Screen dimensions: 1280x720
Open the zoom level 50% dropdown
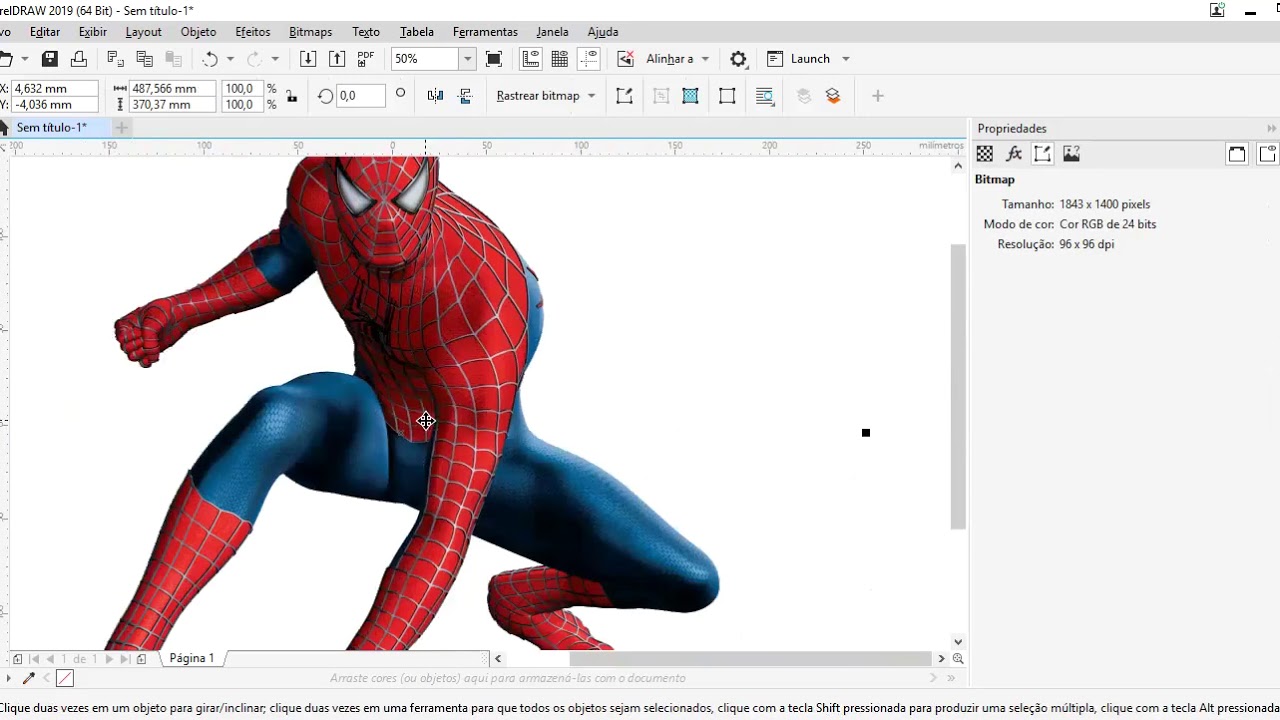pos(467,59)
